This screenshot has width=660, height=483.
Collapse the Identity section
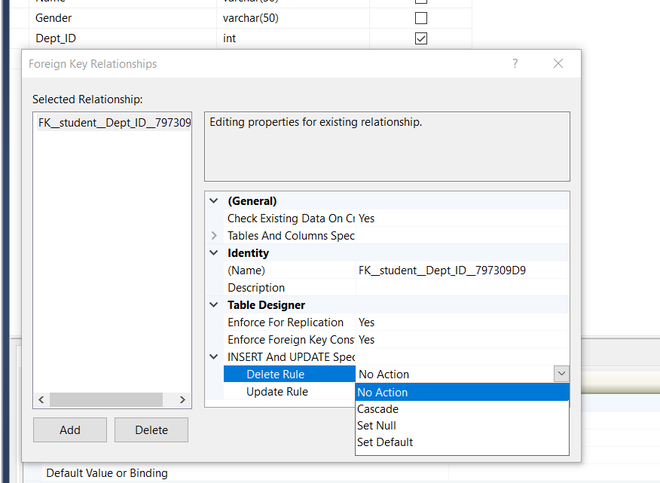[214, 253]
